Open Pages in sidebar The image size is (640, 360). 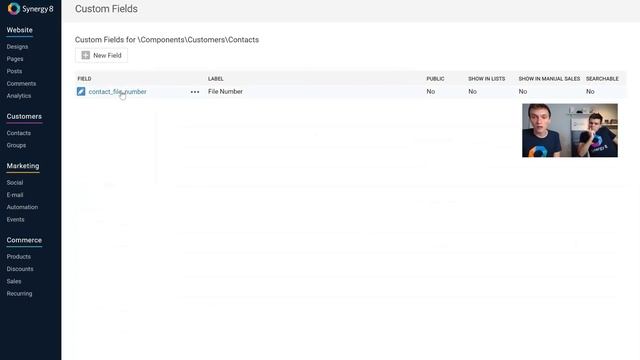click(x=15, y=59)
